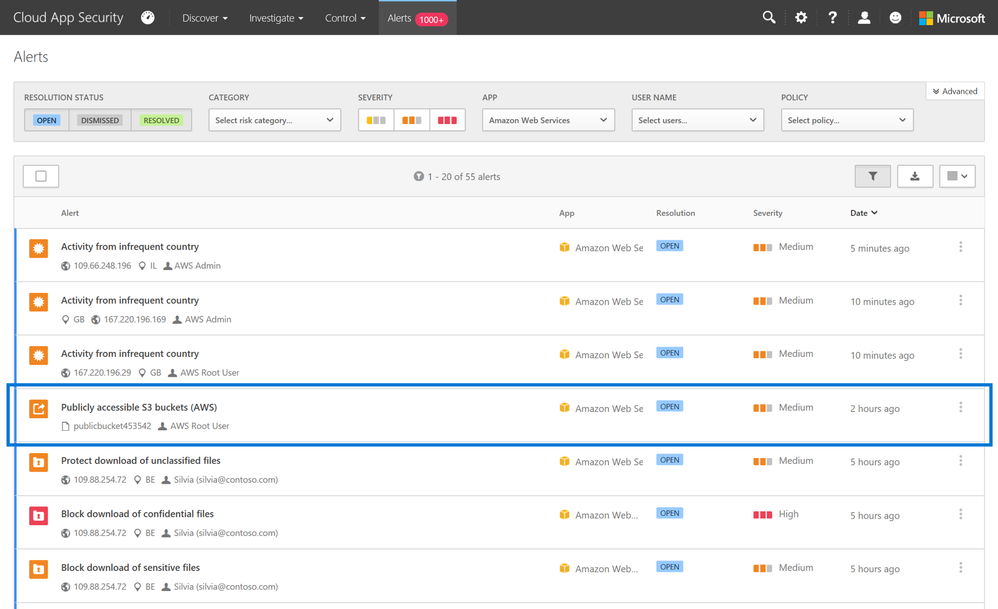
Task: Click the feedback smiley icon
Action: tap(895, 18)
